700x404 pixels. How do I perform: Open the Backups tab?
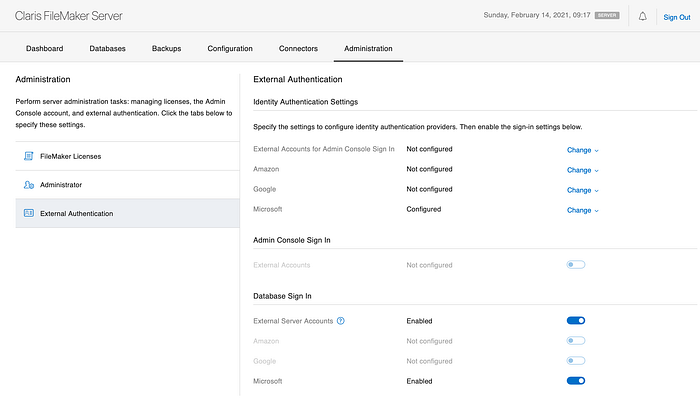pos(166,48)
